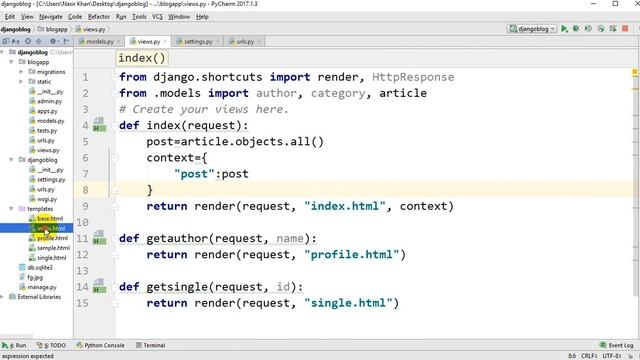Run the djangoblog configuration
Viewport: 640px width, 360px height.
(x=564, y=29)
